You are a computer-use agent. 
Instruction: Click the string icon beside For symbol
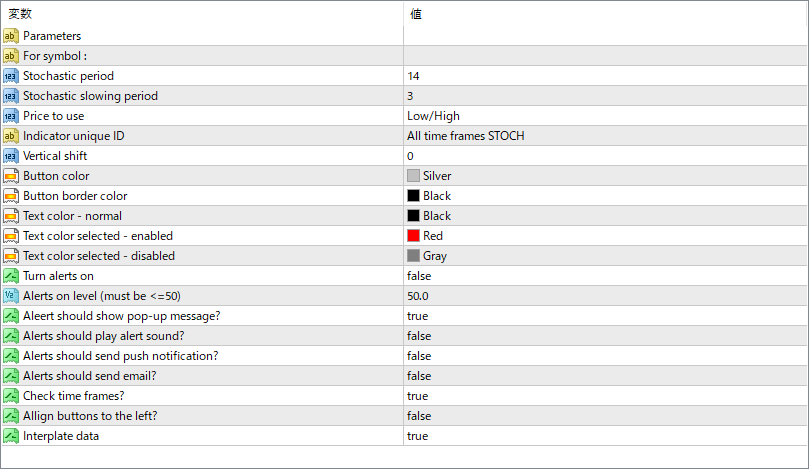coord(10,56)
